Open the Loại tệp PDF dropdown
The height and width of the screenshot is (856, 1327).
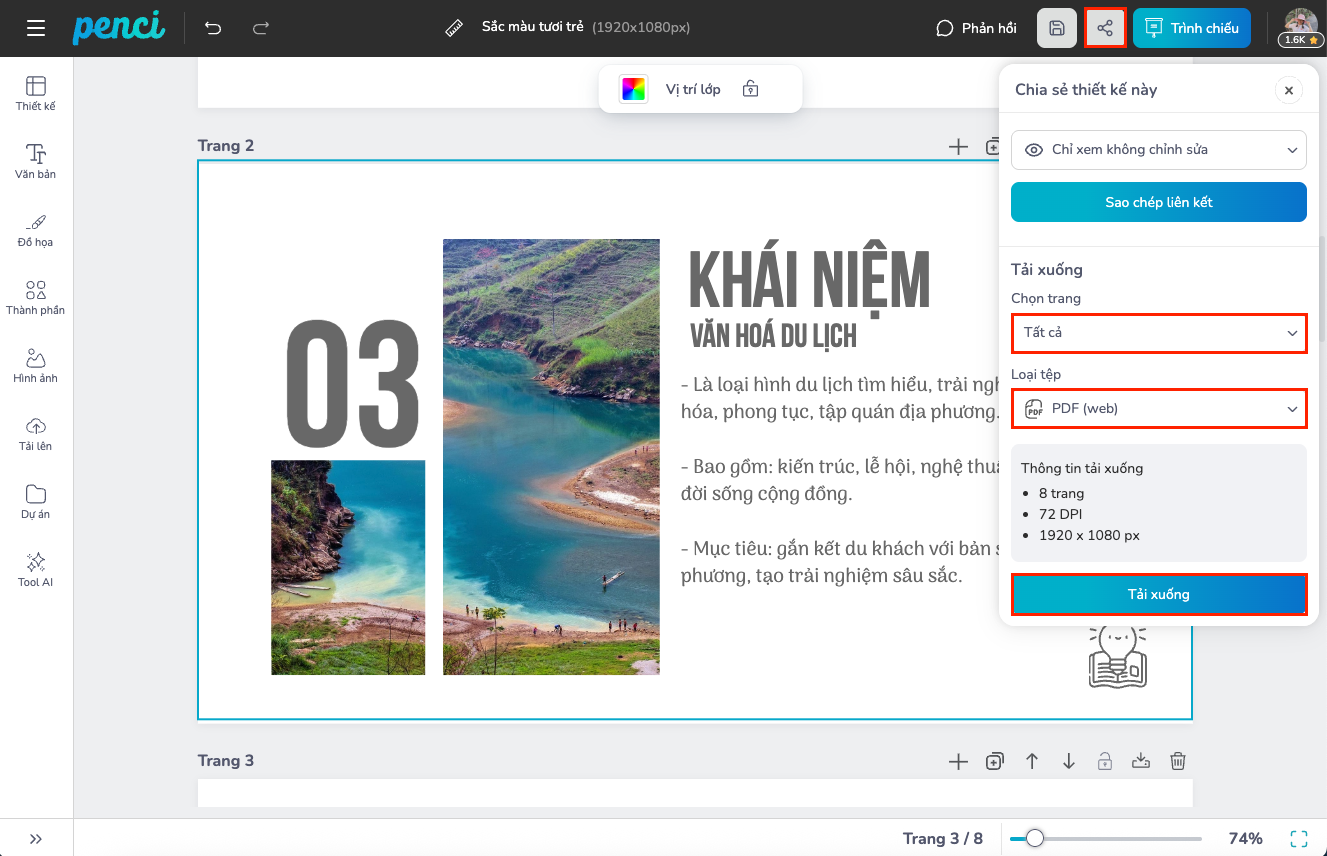coord(1158,409)
